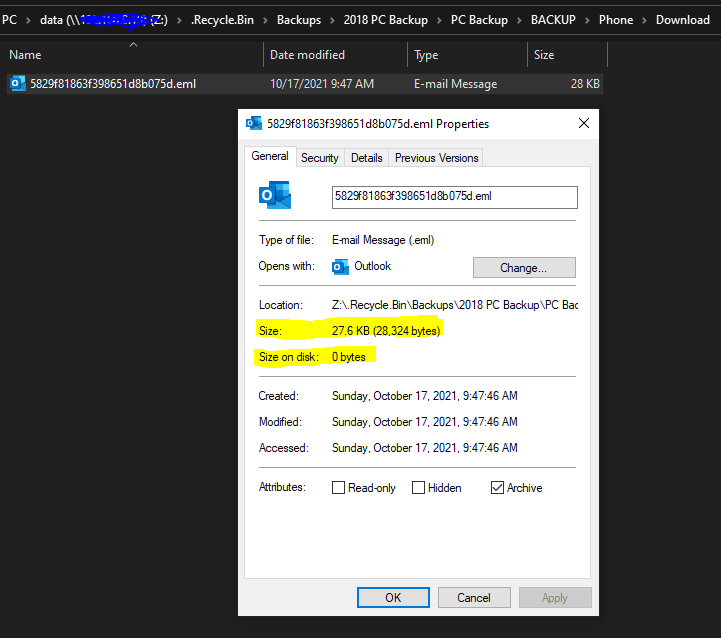Viewport: 721px width, 638px height.
Task: Click the Outlook icon in the Properties title bar
Action: click(253, 124)
